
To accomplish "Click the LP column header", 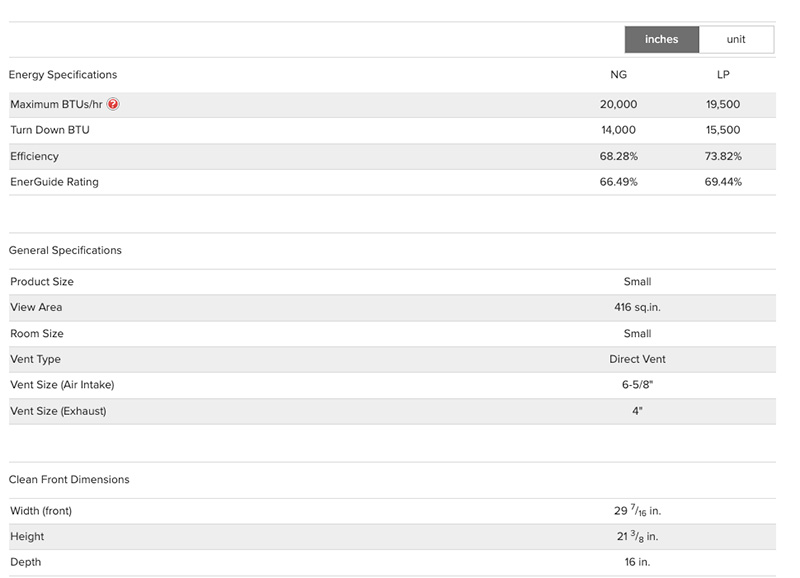I will click(x=723, y=75).
